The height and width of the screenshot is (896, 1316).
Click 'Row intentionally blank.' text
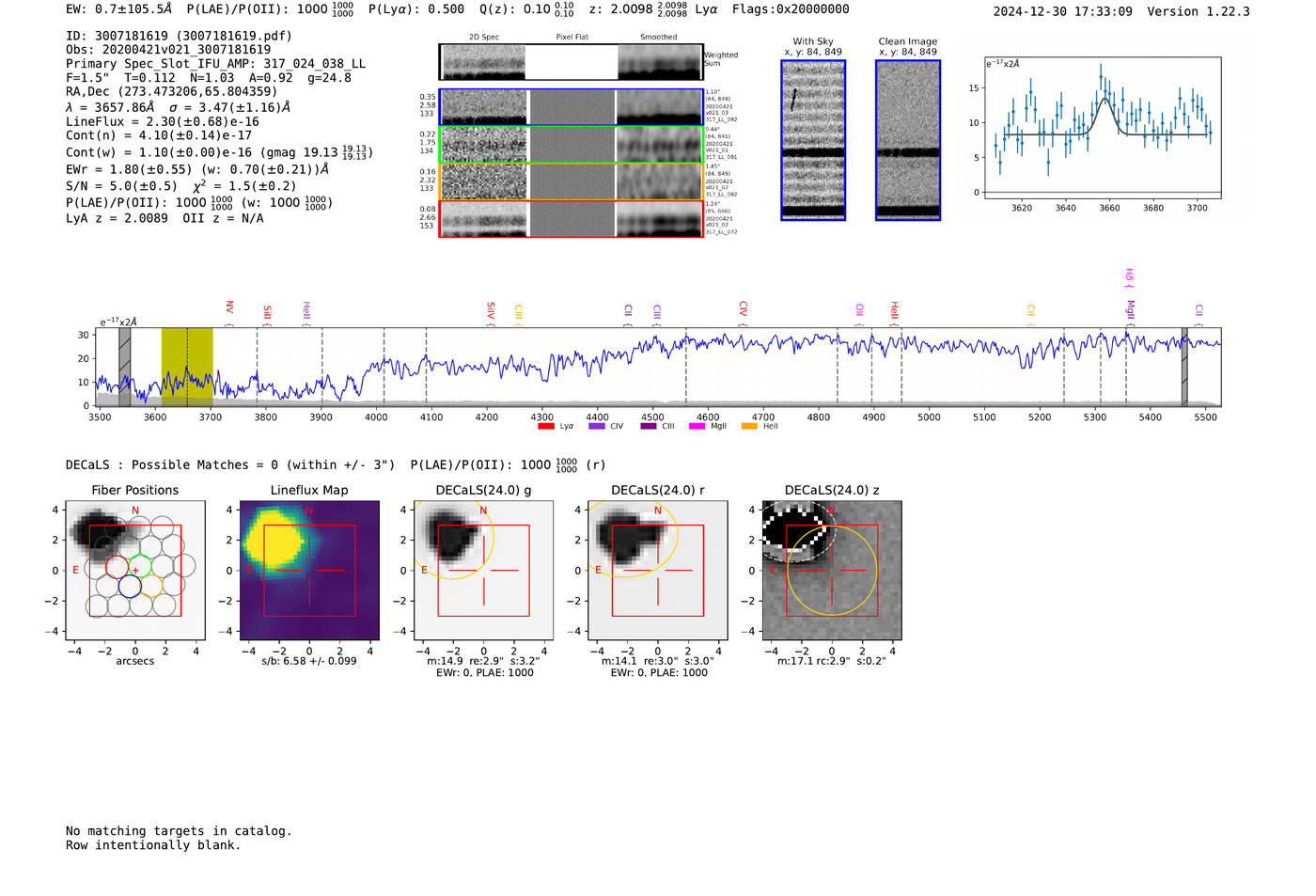153,845
